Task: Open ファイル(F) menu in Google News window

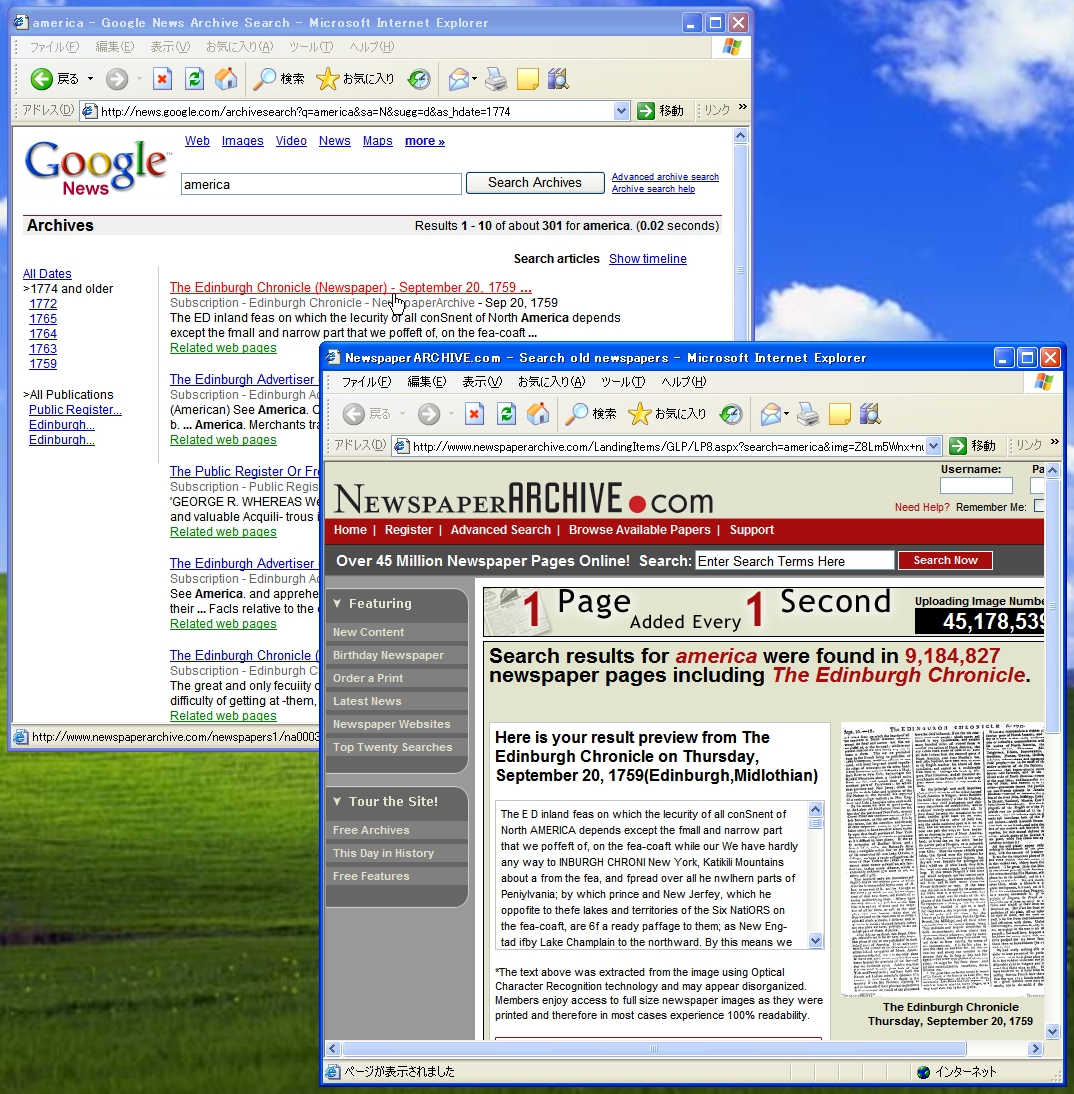Action: coord(54,47)
